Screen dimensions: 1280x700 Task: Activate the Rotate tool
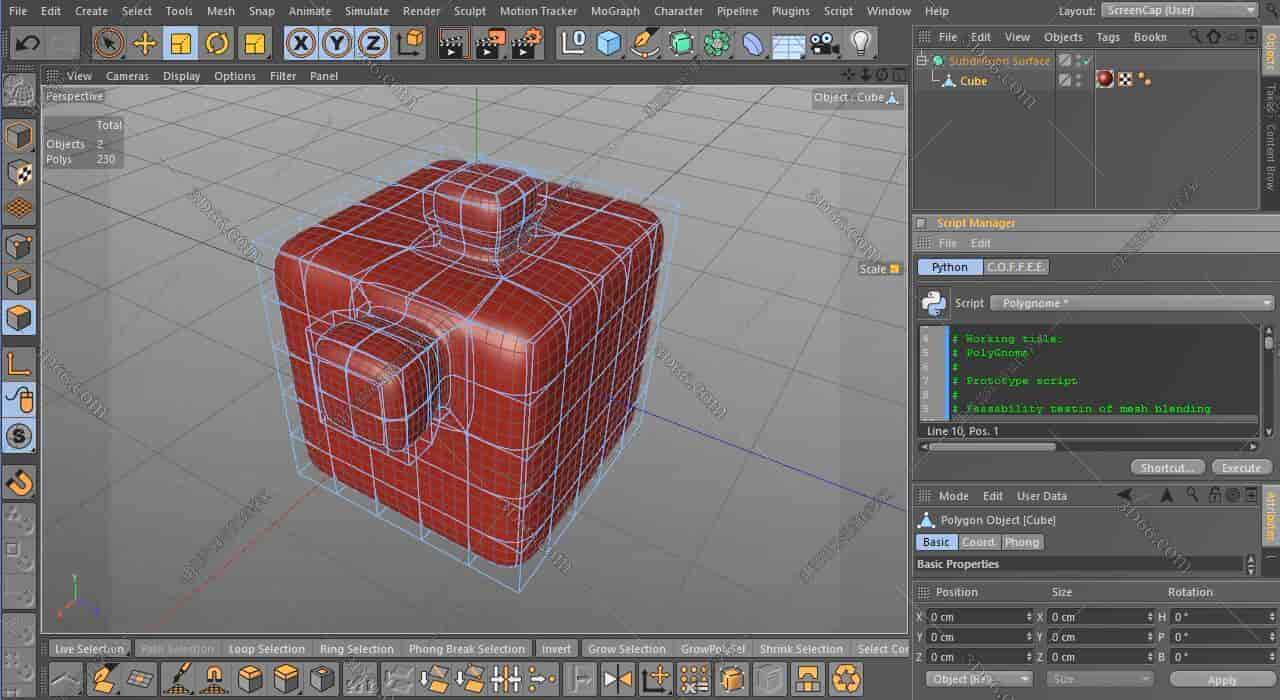point(217,43)
